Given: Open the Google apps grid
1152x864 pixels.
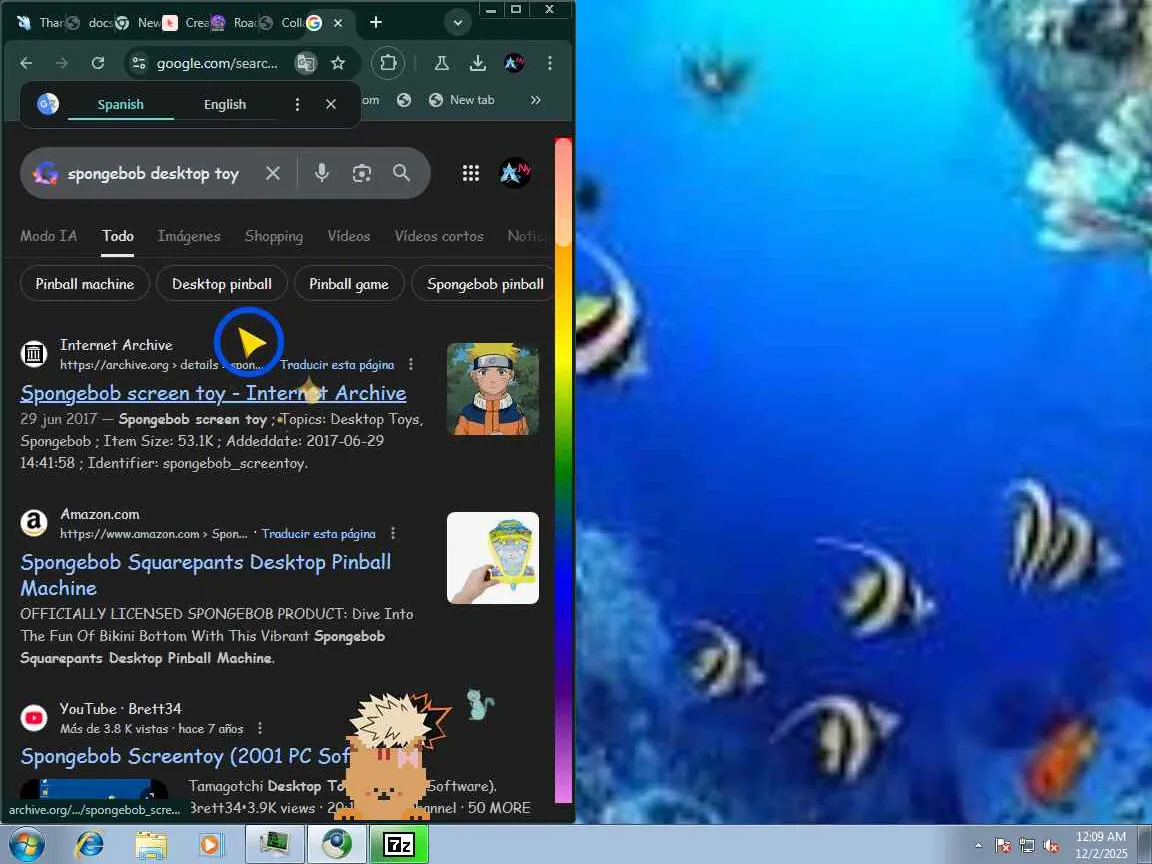Looking at the screenshot, I should coord(471,173).
